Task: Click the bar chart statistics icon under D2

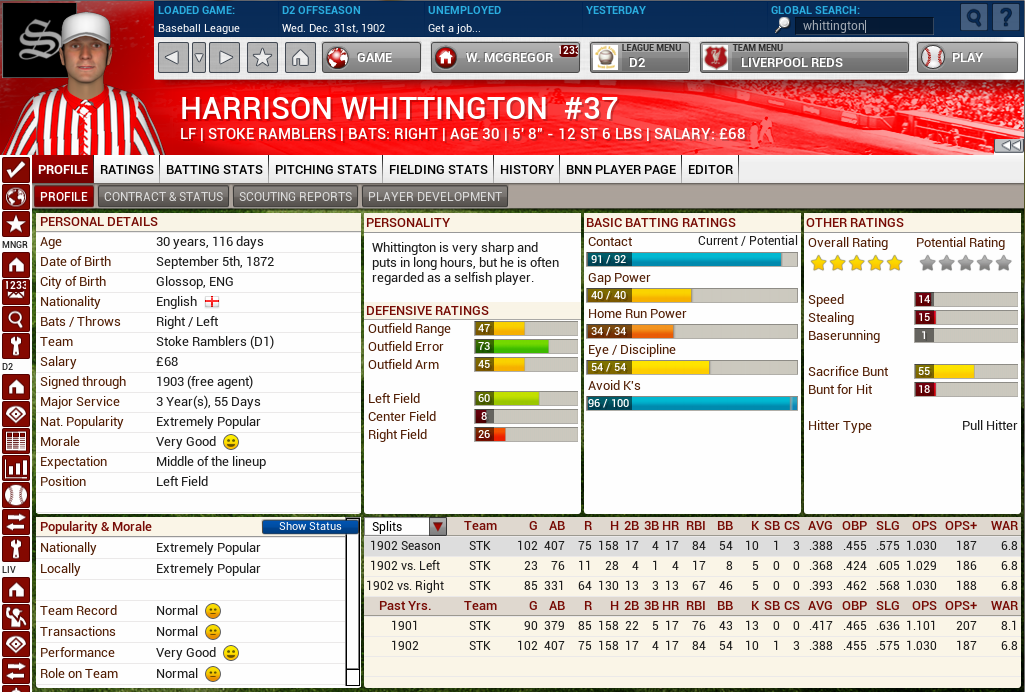Action: coord(14,468)
